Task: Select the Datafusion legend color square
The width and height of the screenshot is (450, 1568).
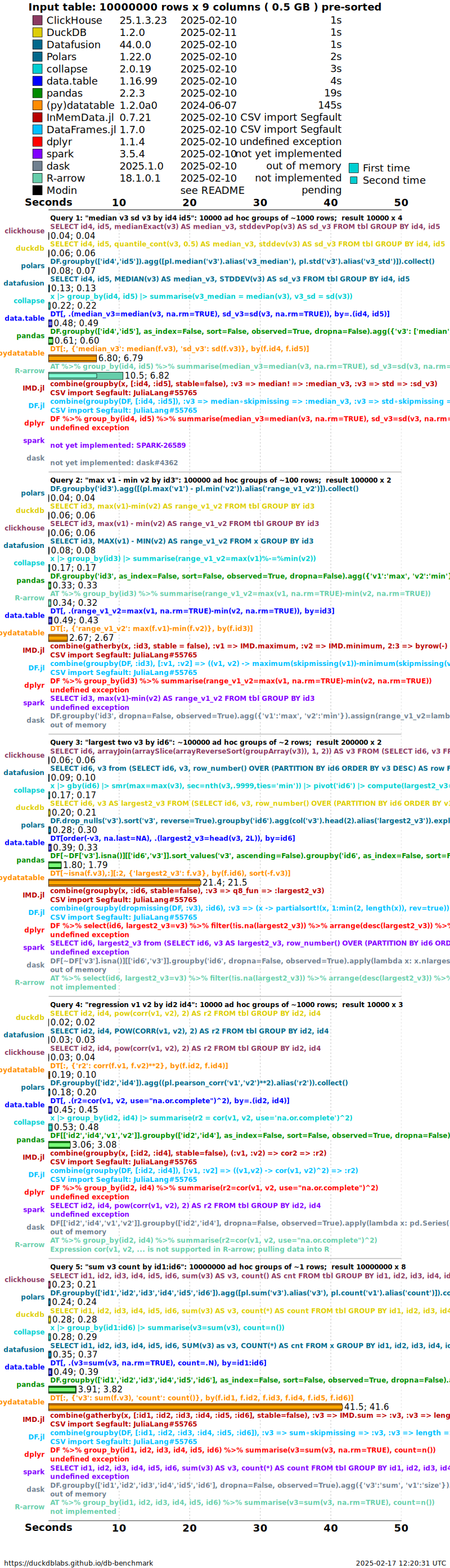Action: (37, 44)
